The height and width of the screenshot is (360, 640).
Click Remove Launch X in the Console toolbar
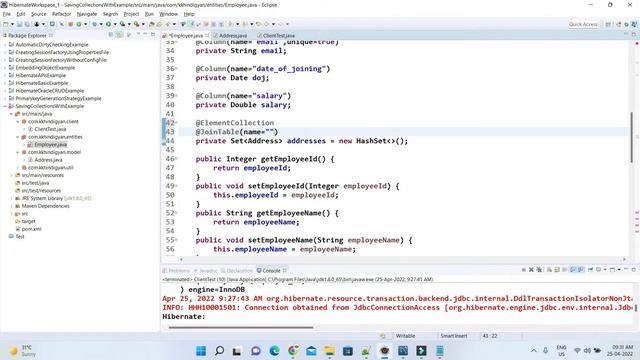point(531,270)
